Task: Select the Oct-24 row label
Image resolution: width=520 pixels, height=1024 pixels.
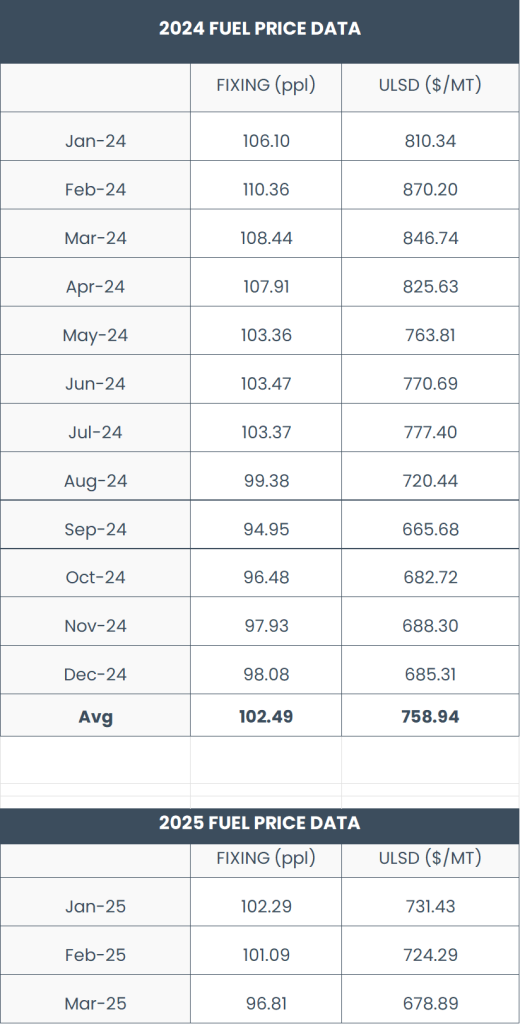Action: click(95, 577)
